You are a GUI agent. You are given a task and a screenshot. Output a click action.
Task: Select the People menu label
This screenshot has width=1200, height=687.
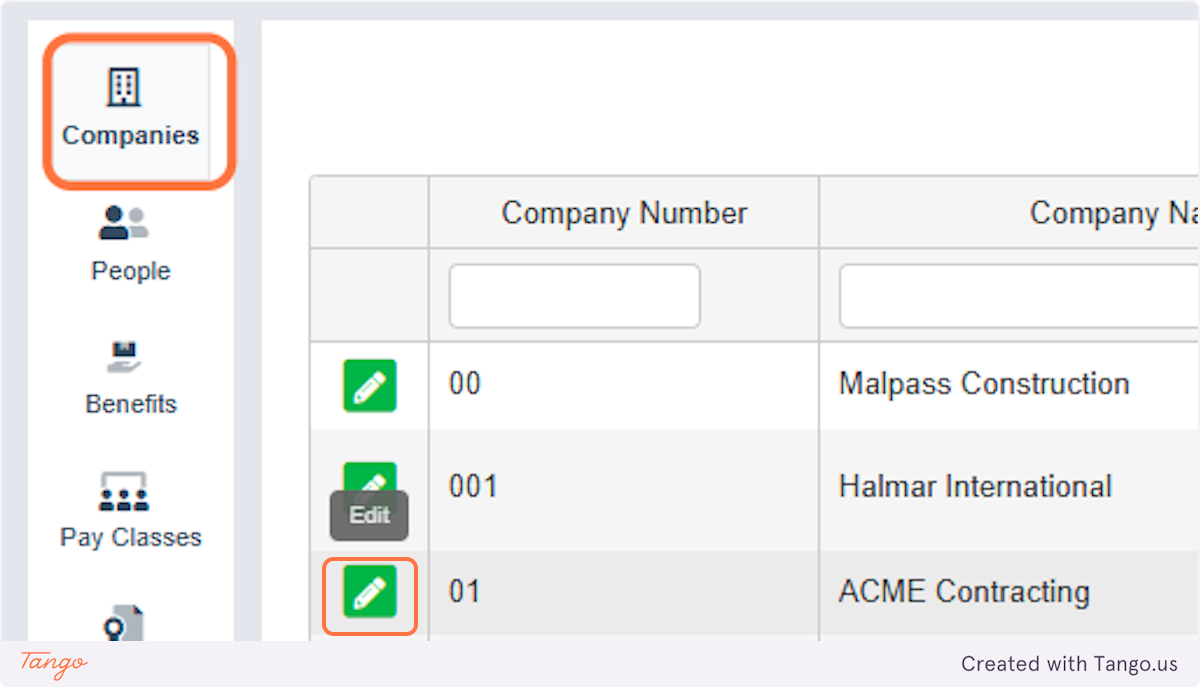[x=131, y=271]
